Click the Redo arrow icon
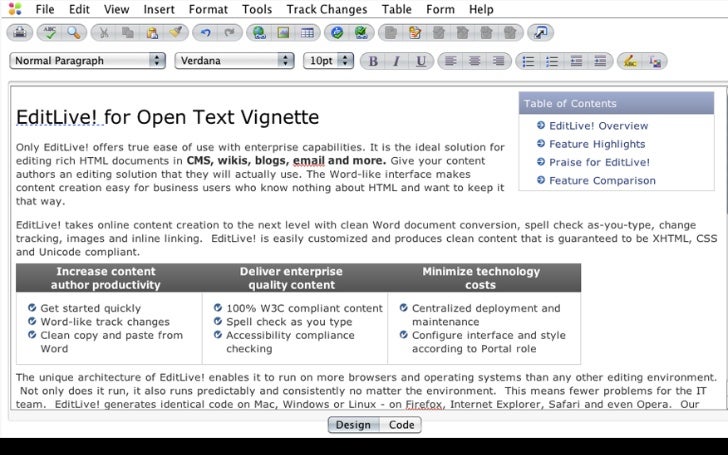 229,32
